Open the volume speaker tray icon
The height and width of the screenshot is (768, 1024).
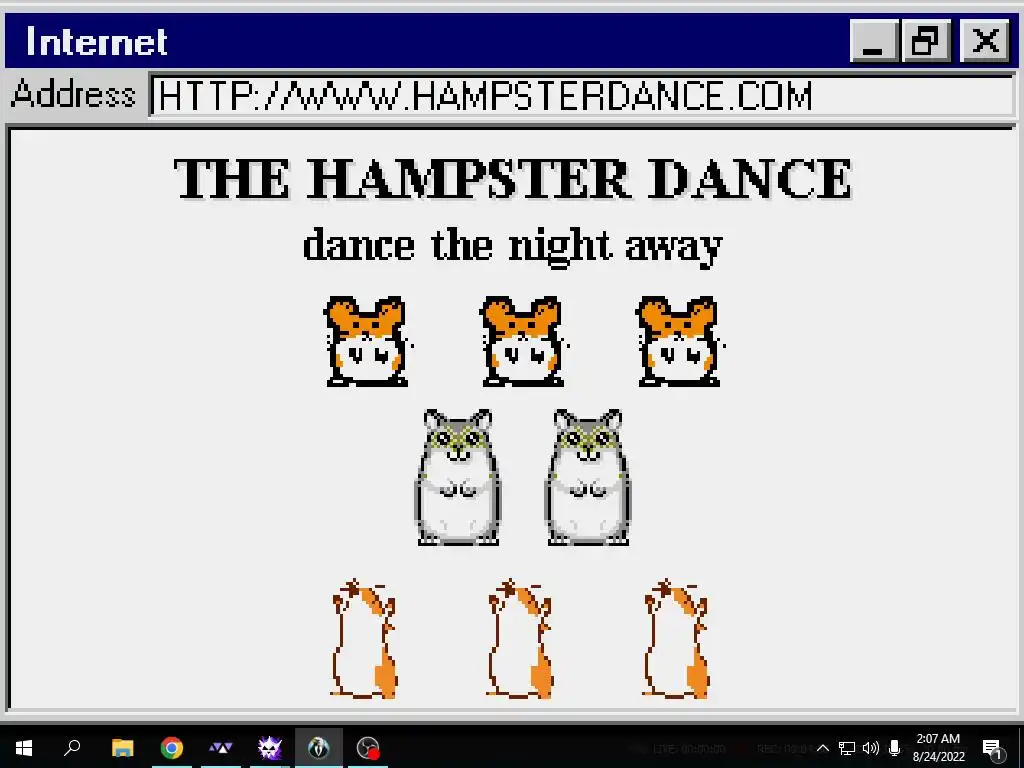(871, 748)
